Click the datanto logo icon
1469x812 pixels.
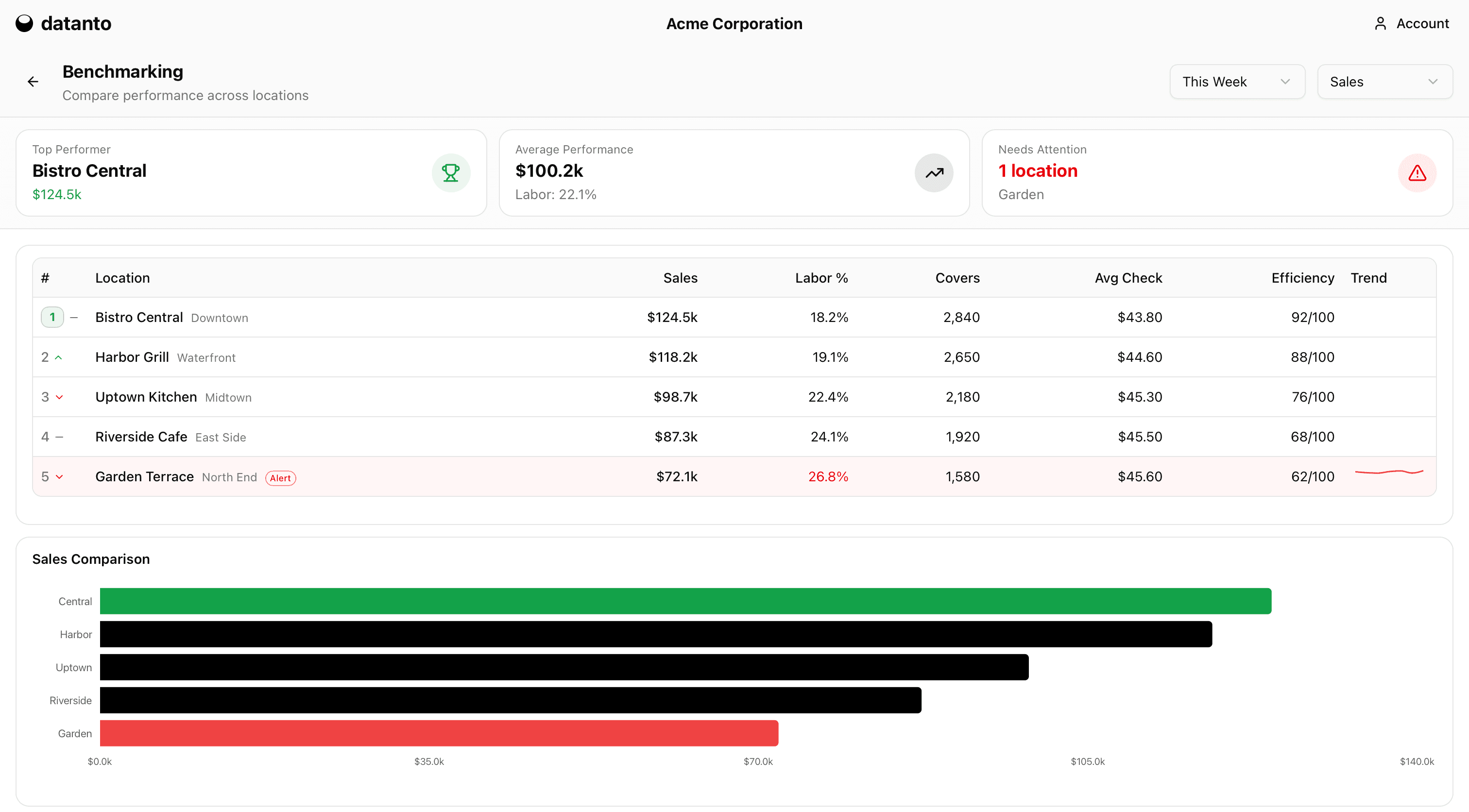(24, 23)
